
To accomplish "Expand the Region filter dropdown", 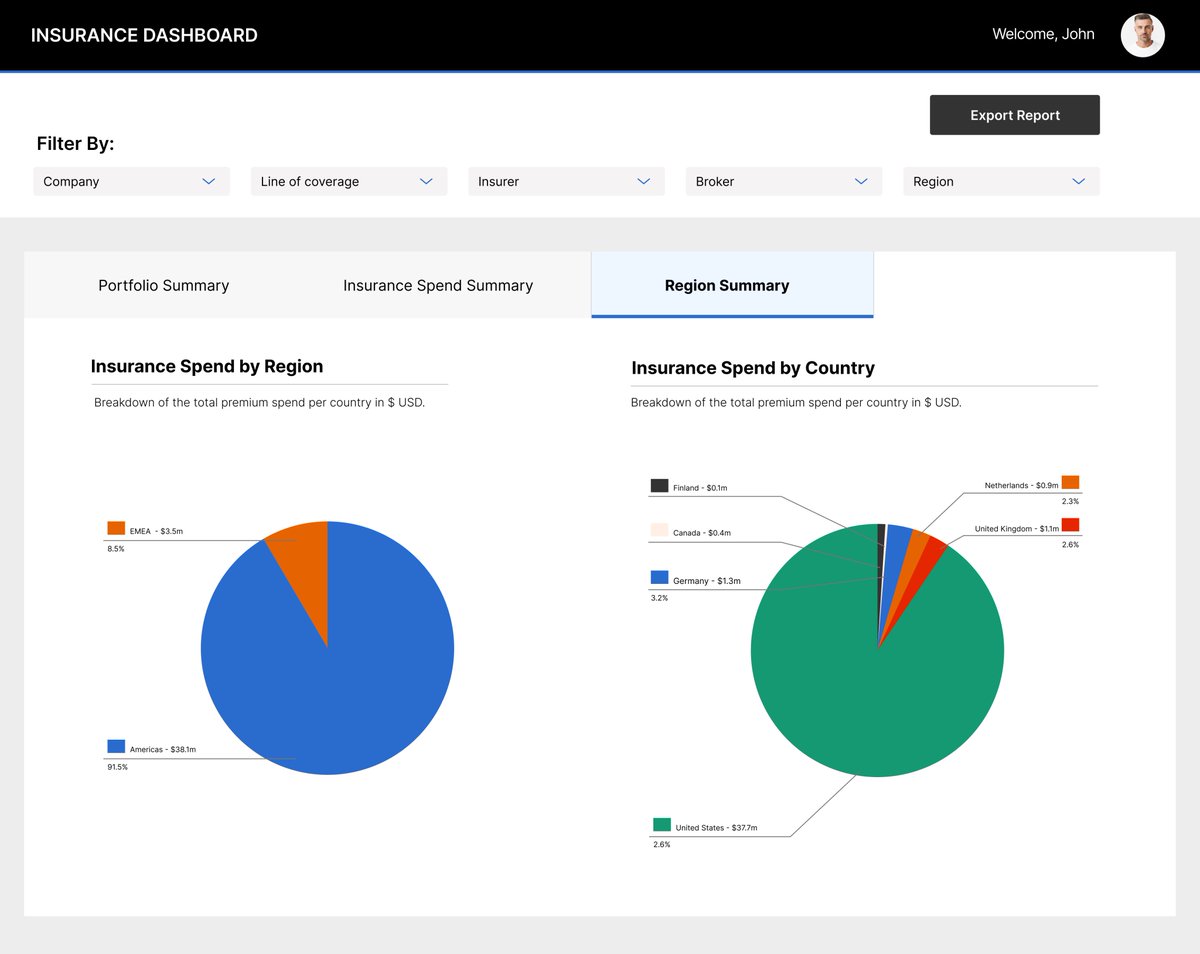I will (1001, 181).
